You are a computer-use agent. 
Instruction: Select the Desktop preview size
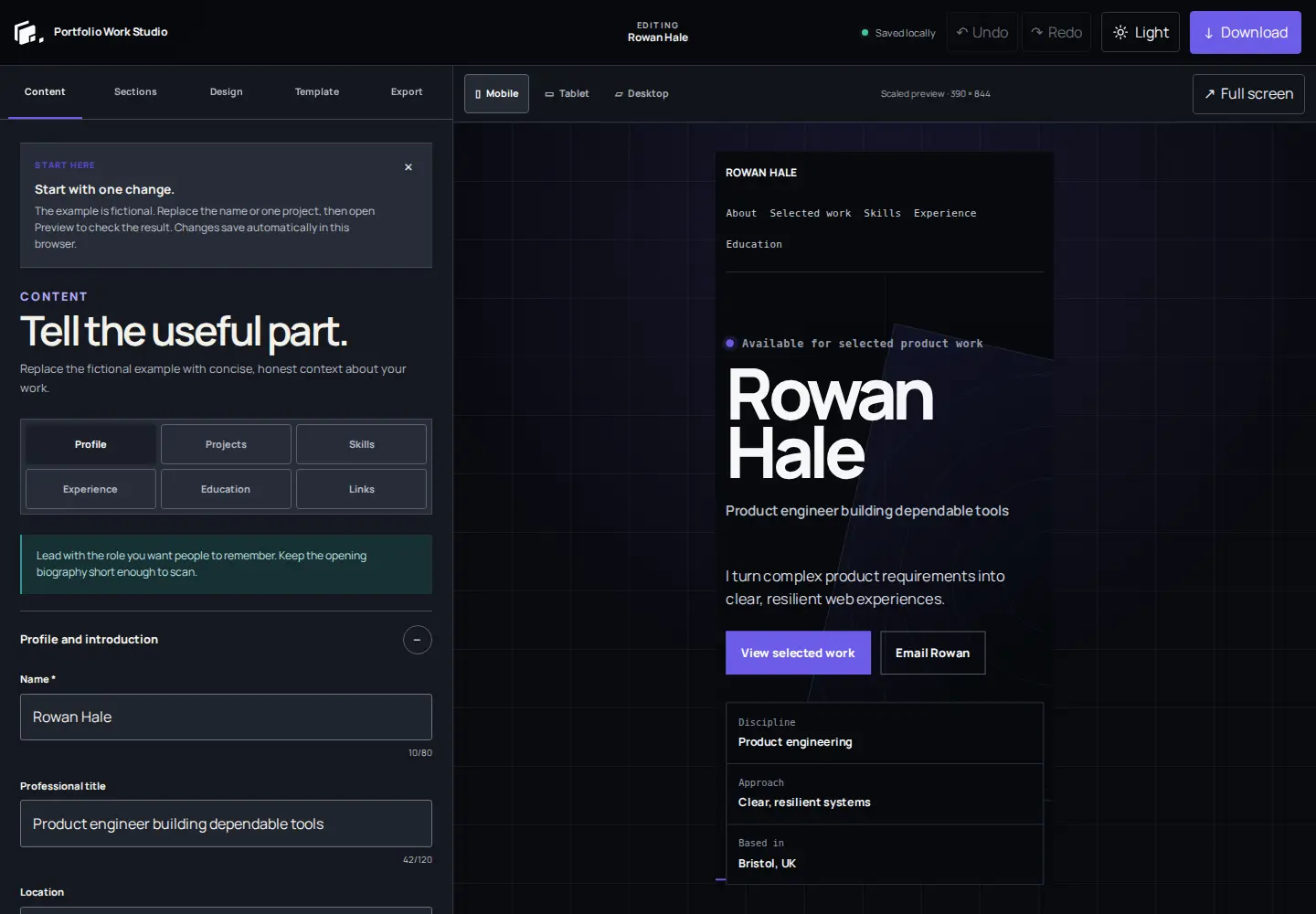[x=642, y=94]
